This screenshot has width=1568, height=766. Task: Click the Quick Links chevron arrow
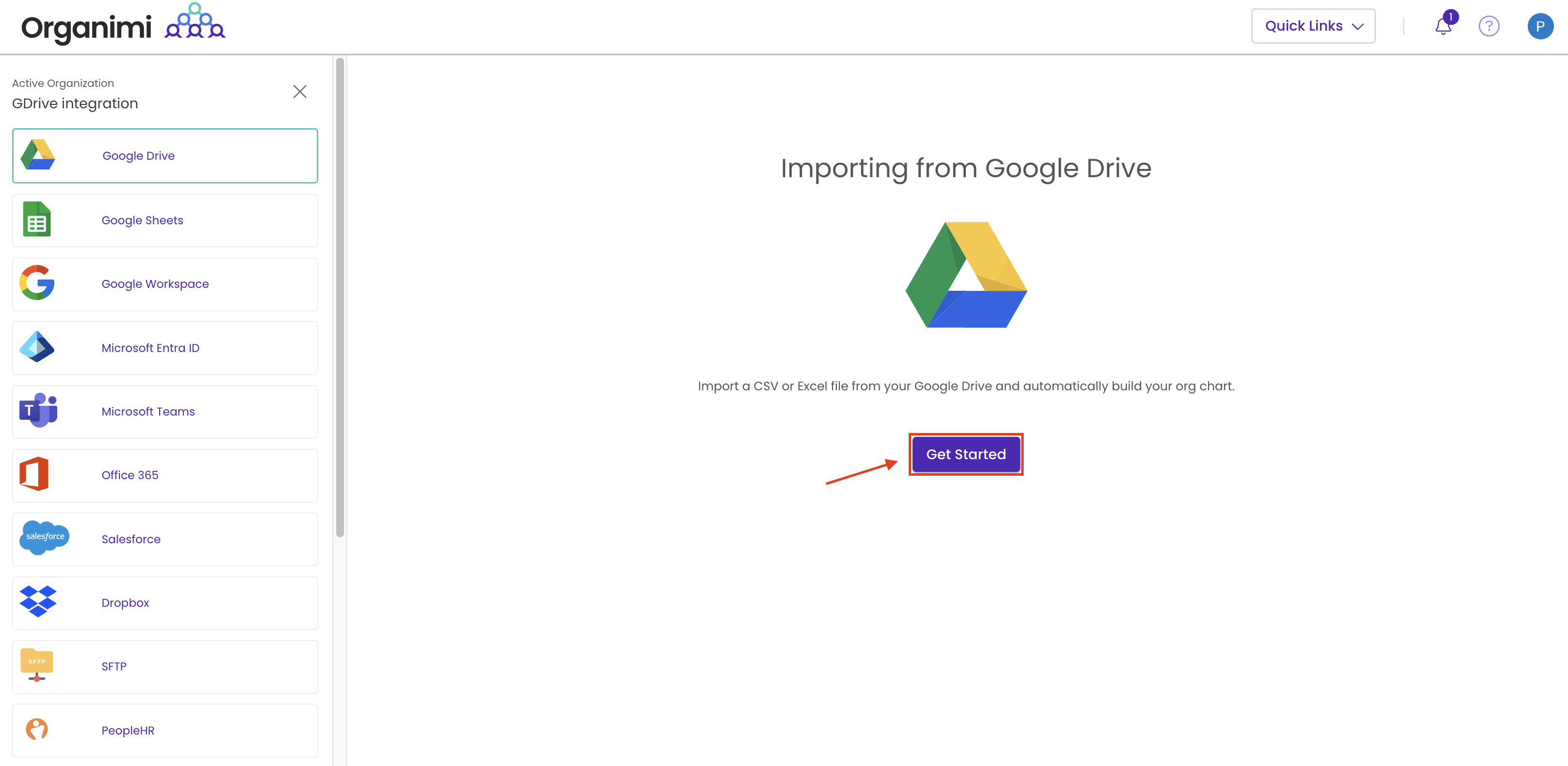(1357, 26)
